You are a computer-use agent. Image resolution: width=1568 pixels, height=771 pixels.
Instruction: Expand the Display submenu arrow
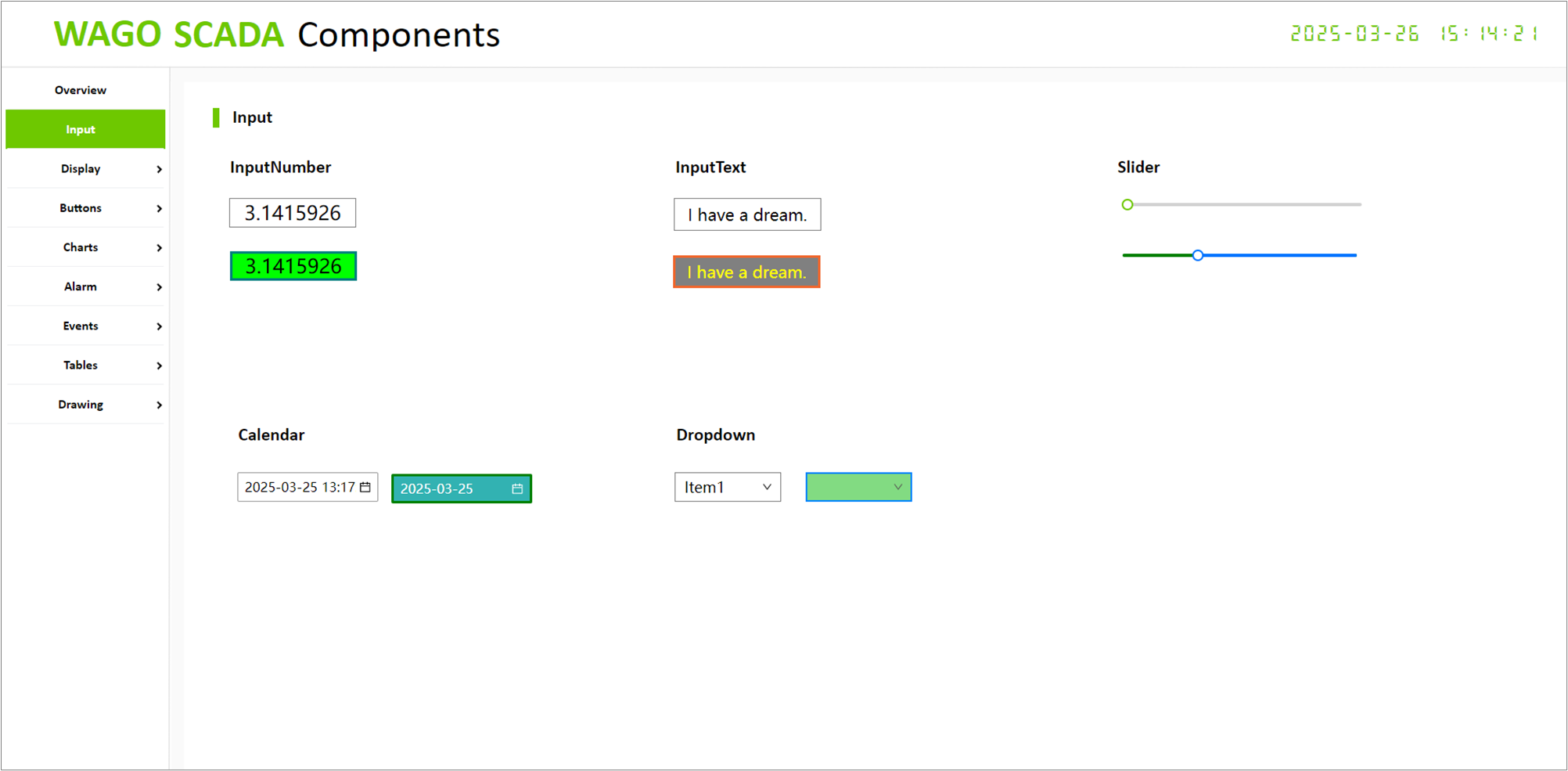coord(159,169)
